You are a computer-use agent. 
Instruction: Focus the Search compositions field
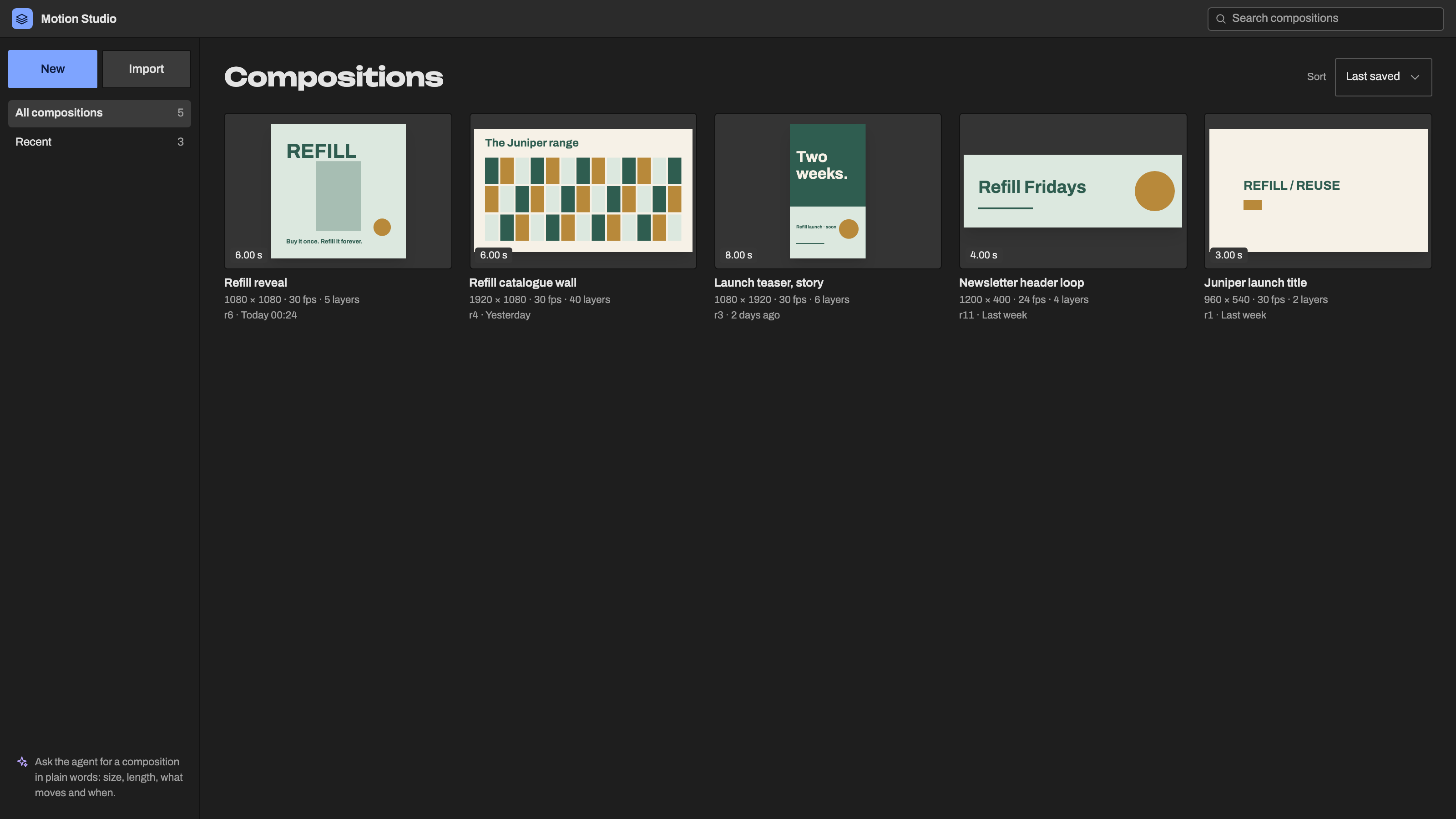point(1325,19)
